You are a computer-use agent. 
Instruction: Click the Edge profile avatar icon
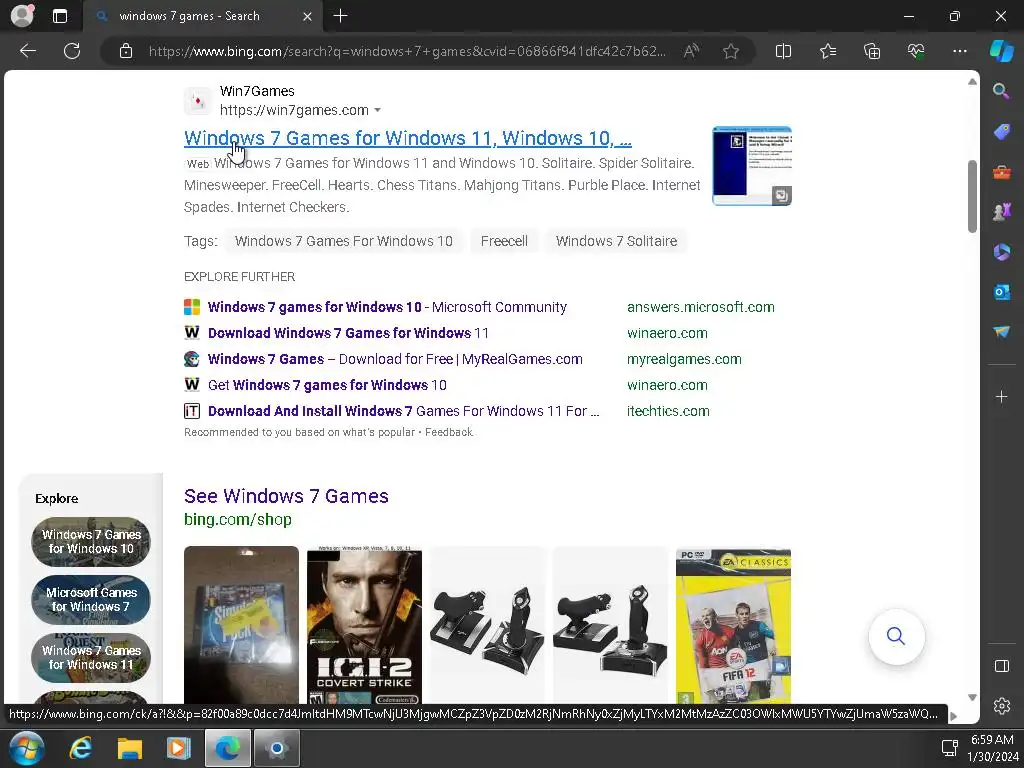click(22, 16)
